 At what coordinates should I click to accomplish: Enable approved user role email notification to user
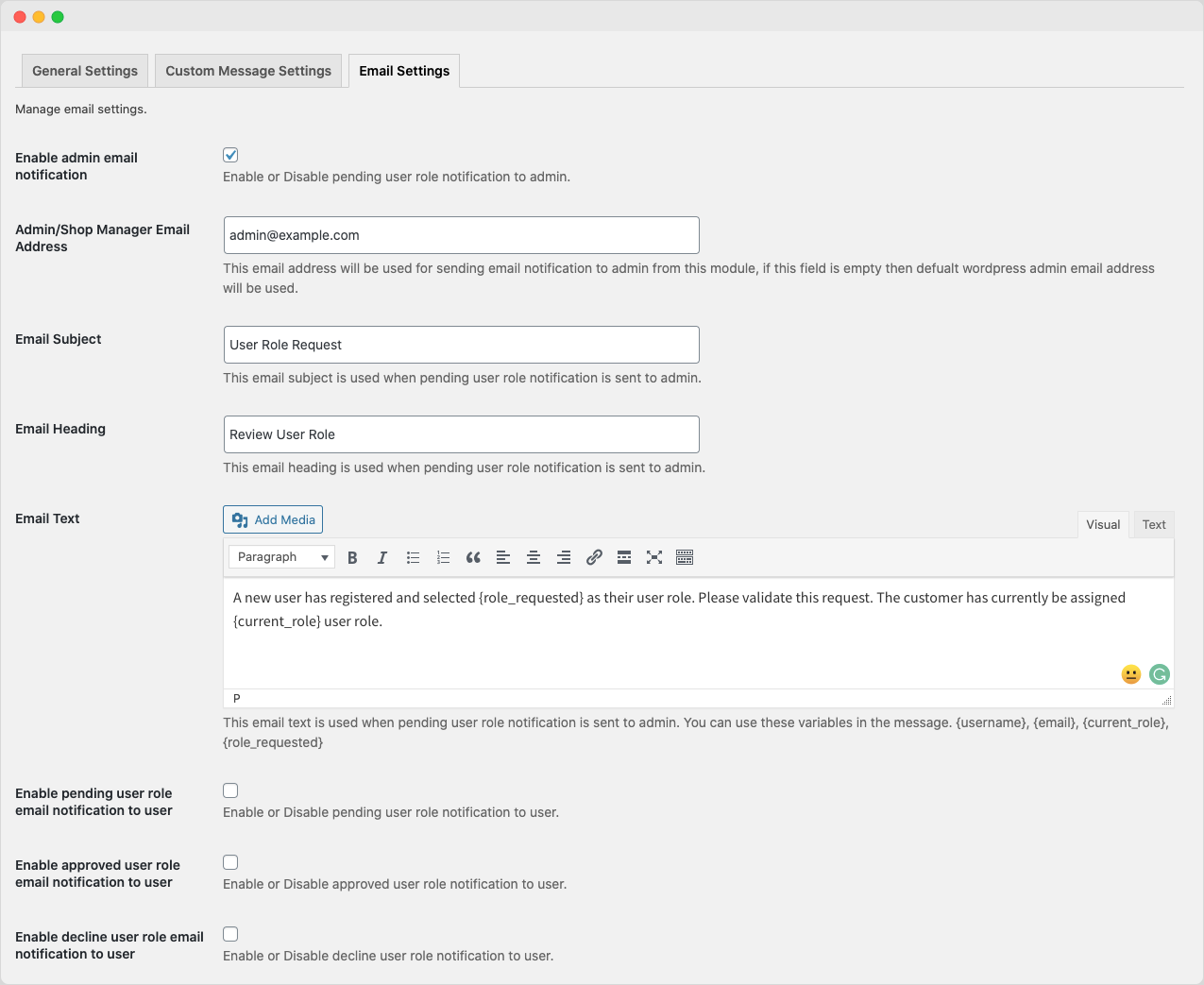(229, 862)
